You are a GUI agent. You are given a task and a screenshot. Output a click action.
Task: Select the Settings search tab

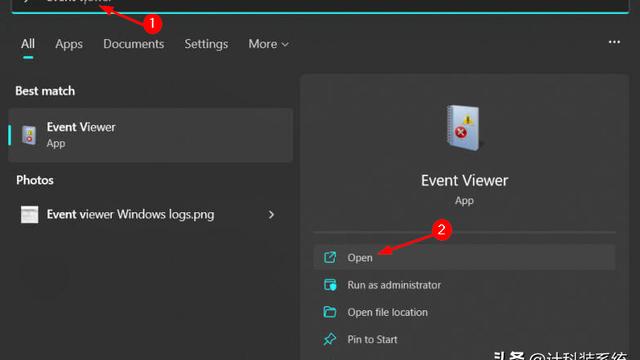coord(206,44)
